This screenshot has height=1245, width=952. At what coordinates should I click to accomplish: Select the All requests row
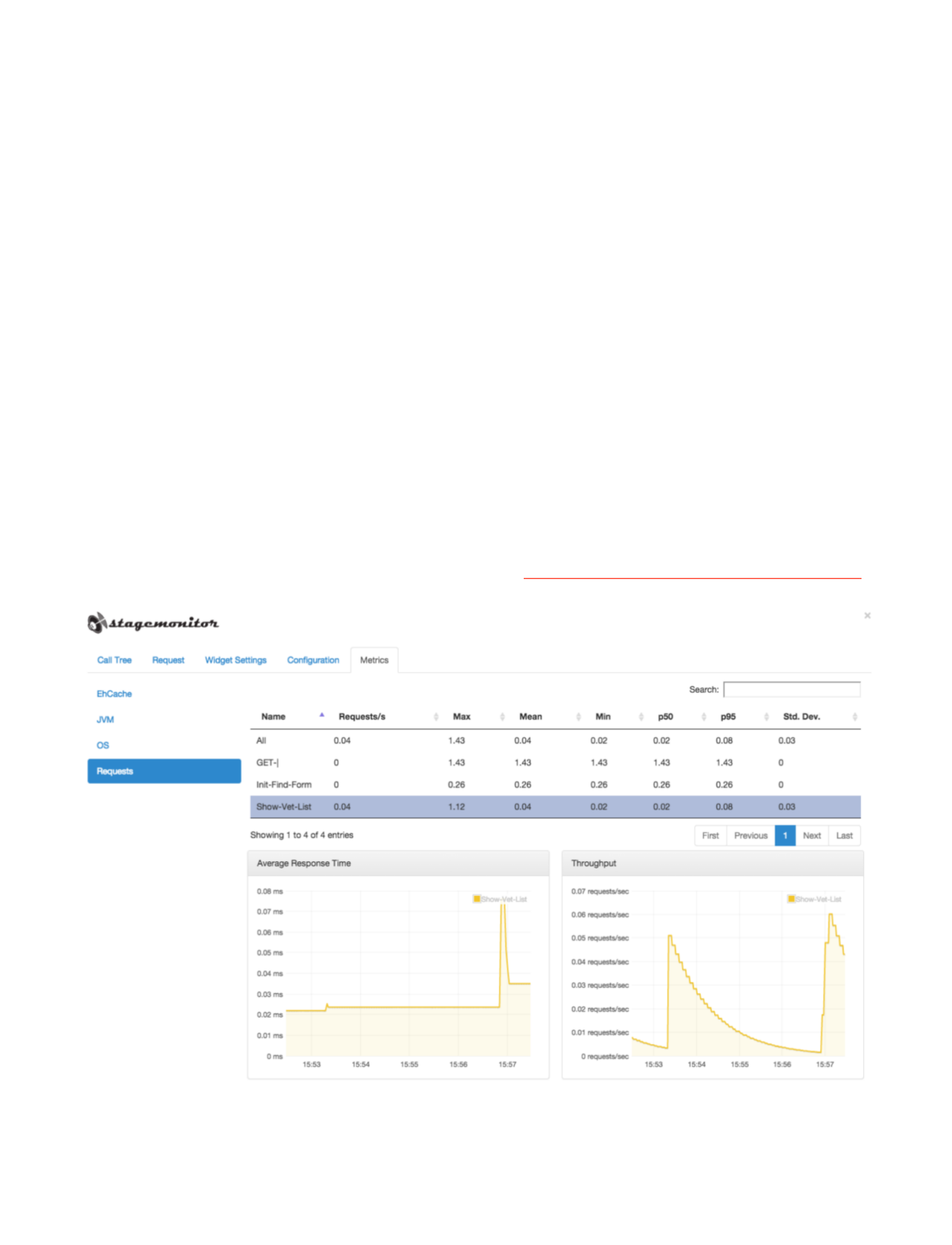coord(555,740)
